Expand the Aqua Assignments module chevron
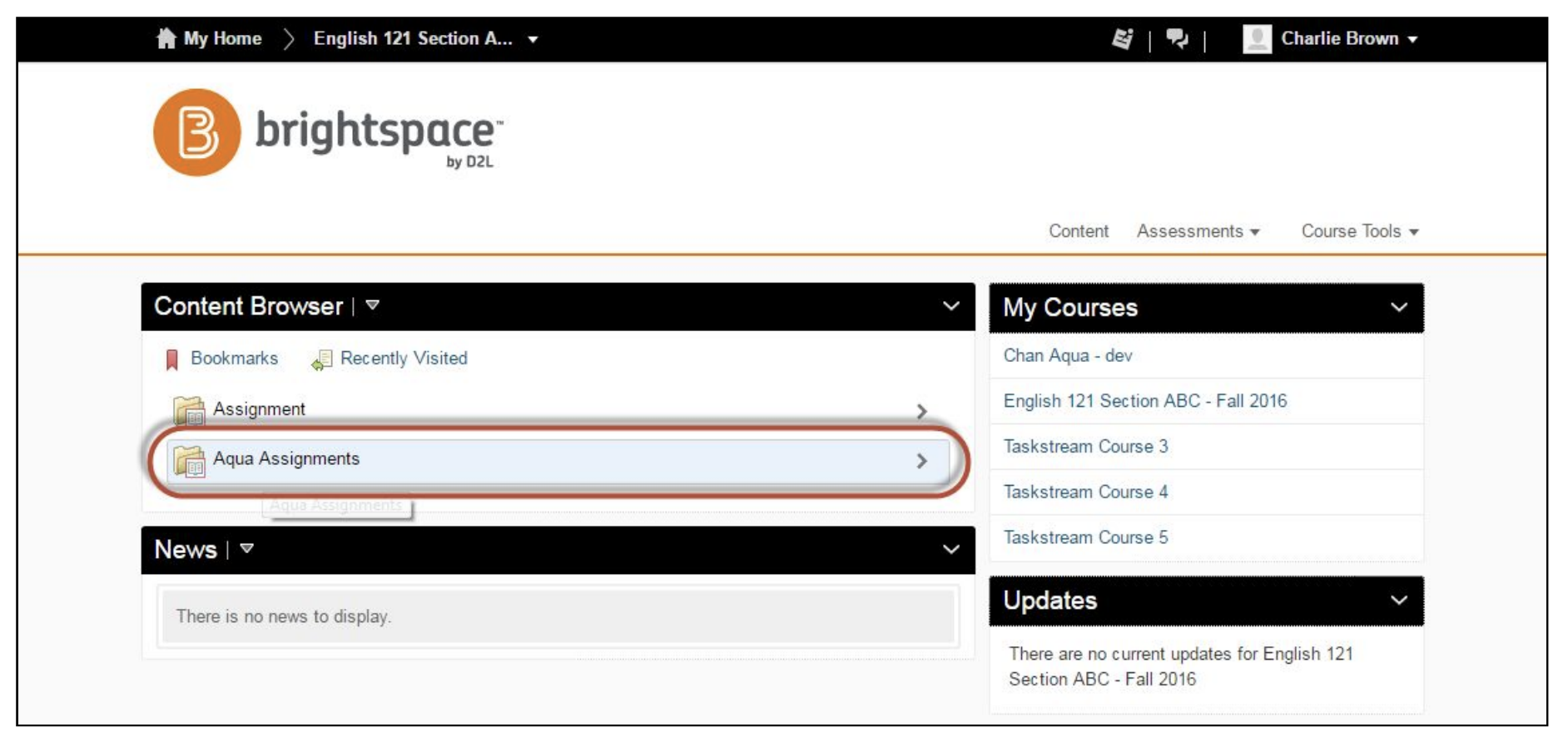The height and width of the screenshot is (752, 1568). [x=921, y=461]
